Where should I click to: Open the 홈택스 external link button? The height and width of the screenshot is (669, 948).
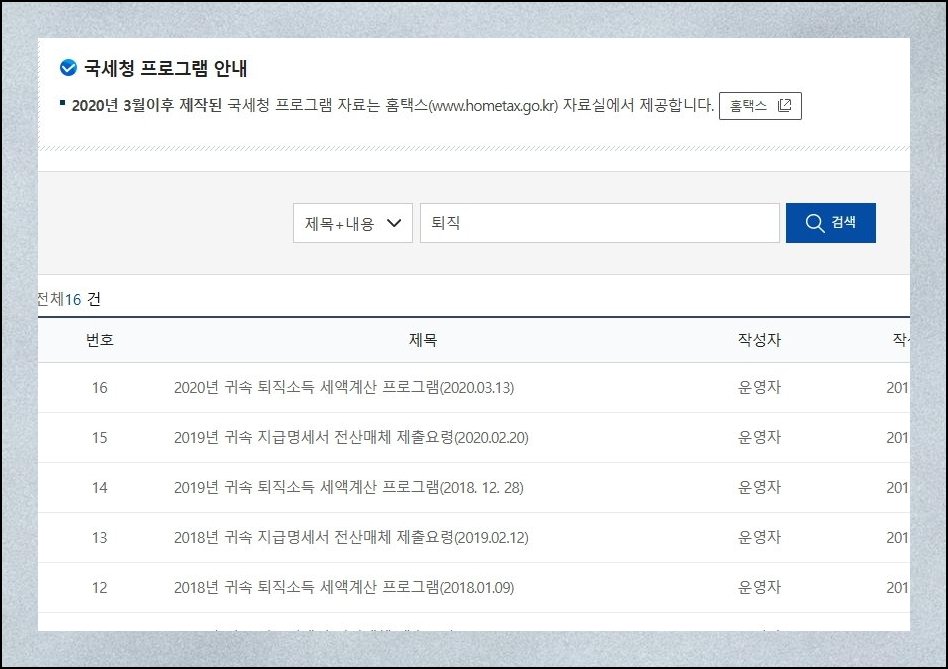coord(760,106)
